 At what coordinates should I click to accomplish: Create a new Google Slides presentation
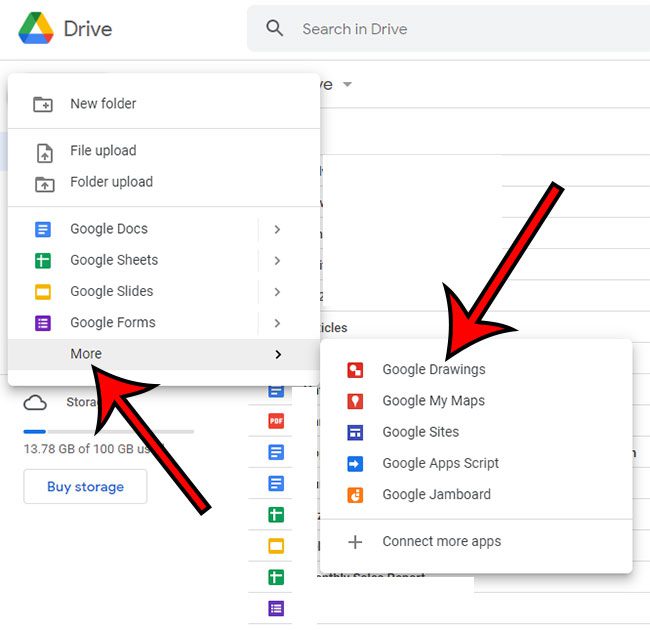pyautogui.click(x=133, y=291)
